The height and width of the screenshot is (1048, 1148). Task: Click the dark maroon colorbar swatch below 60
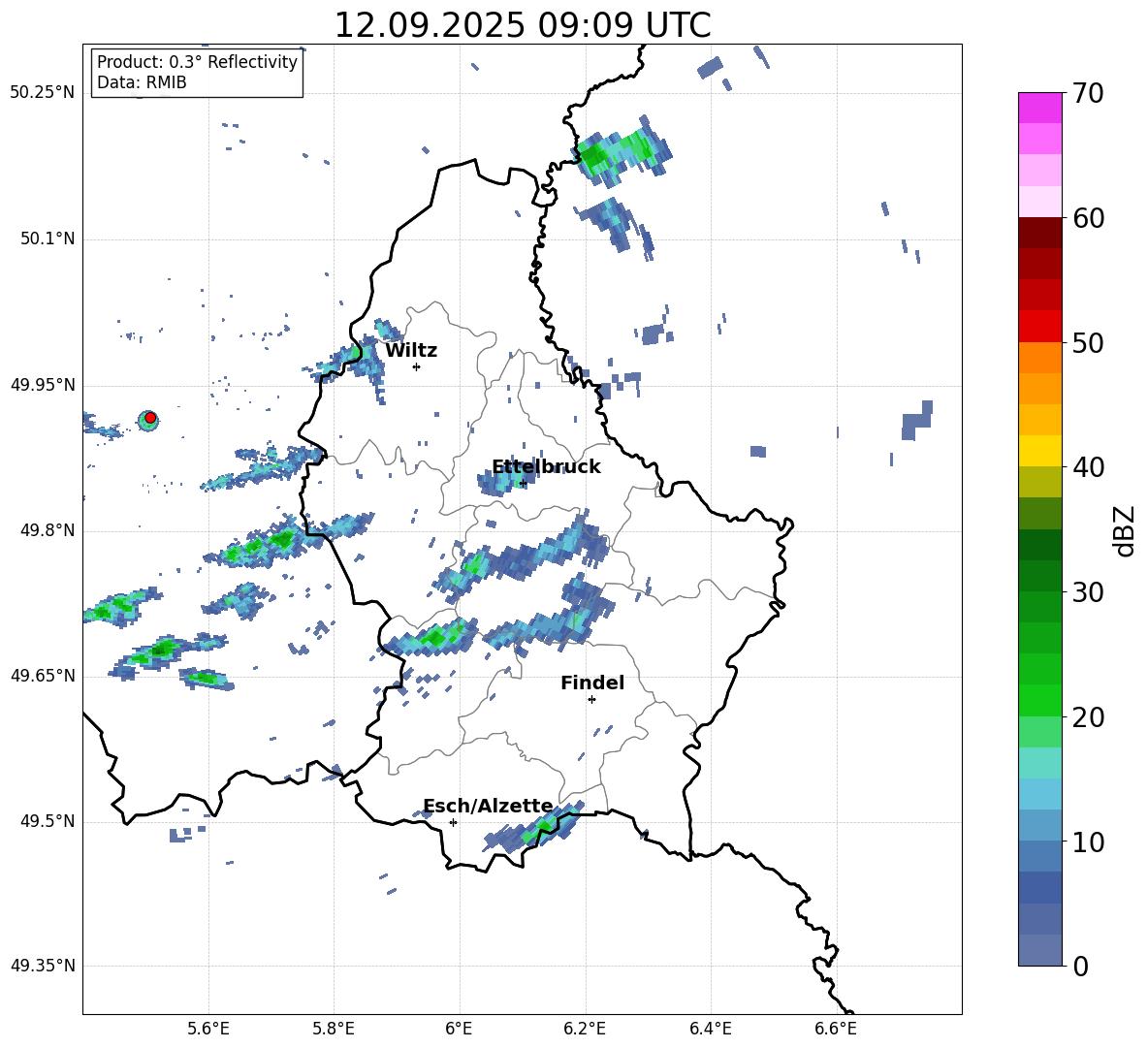(1040, 233)
